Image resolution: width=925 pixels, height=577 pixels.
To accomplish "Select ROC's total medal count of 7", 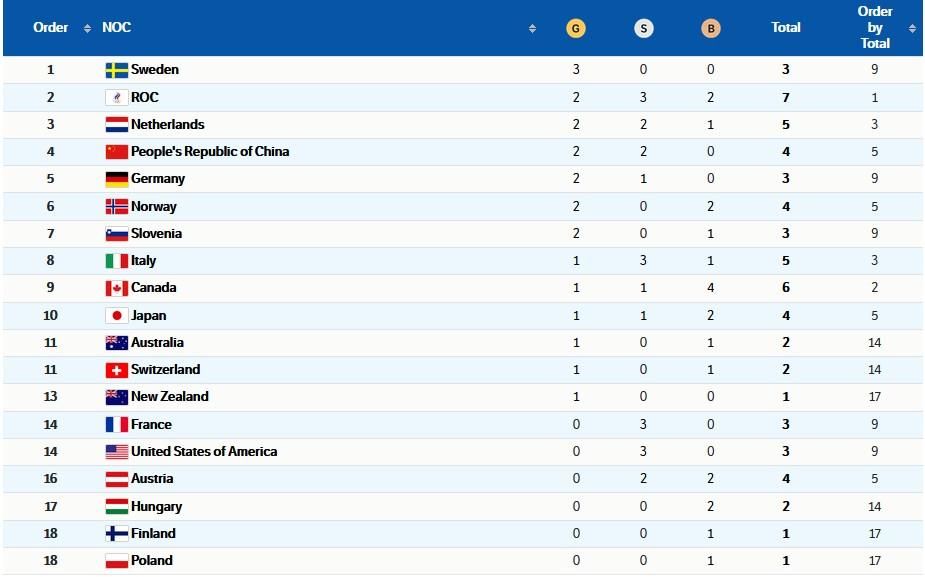I will [x=786, y=98].
